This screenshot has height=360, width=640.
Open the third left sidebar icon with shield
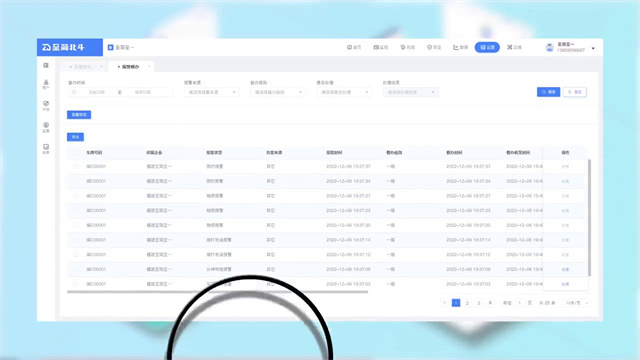click(46, 106)
